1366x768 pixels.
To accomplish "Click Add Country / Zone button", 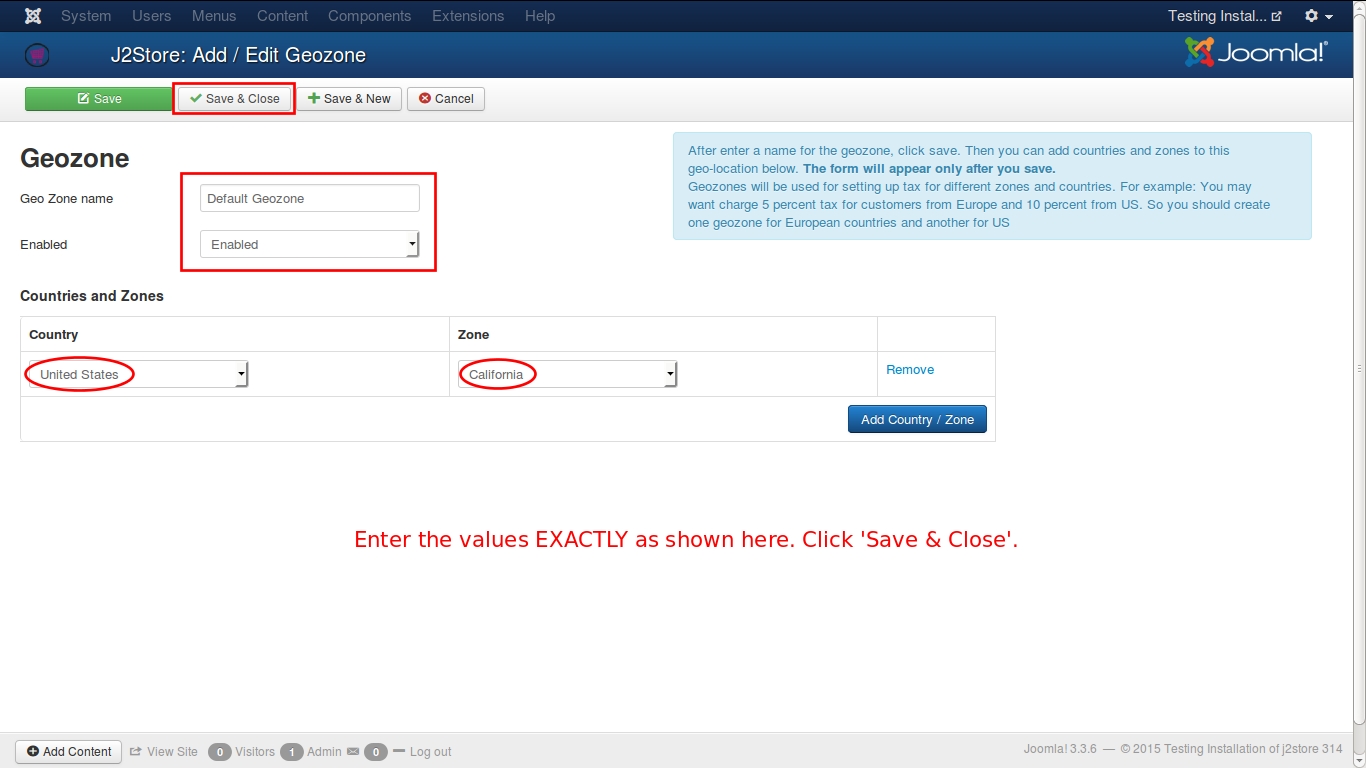I will pyautogui.click(x=917, y=419).
